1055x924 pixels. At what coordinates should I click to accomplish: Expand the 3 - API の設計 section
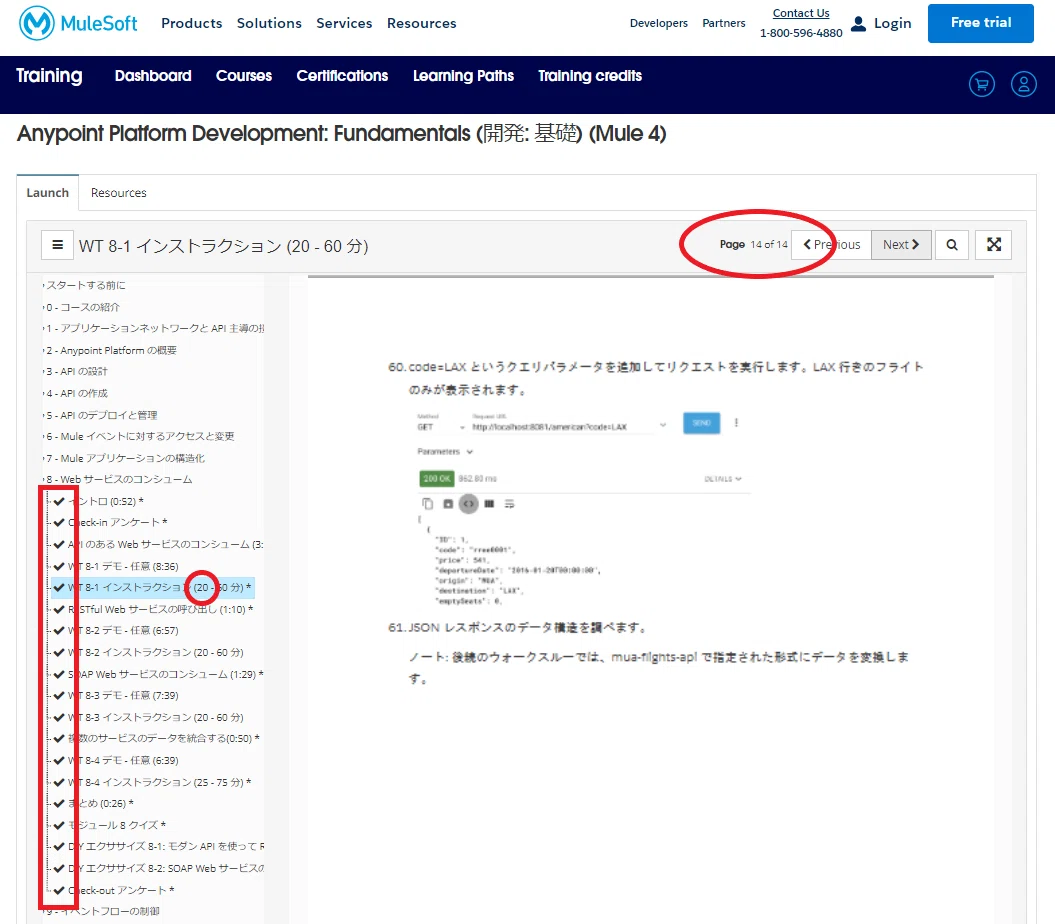point(76,371)
